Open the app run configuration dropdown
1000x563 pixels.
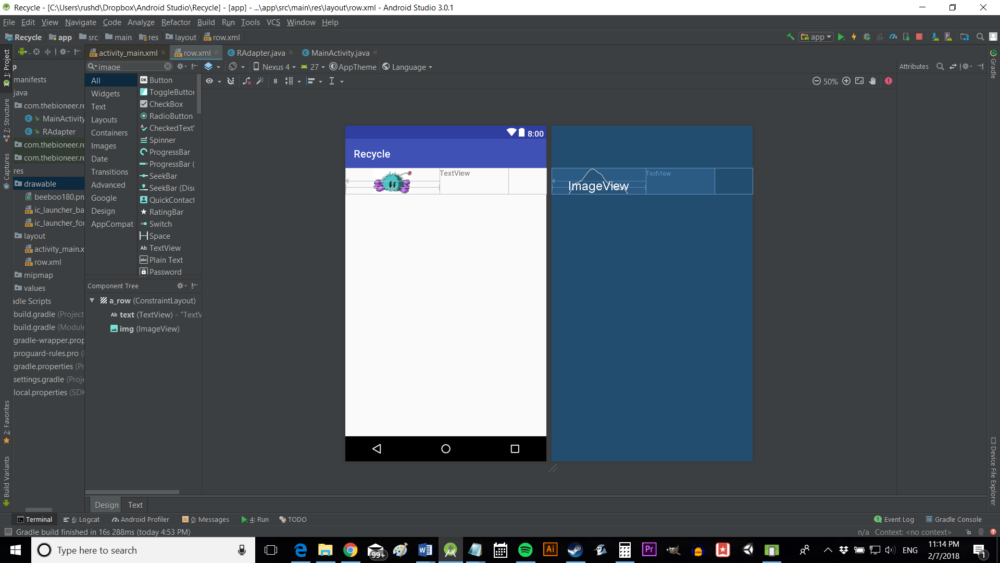click(816, 37)
